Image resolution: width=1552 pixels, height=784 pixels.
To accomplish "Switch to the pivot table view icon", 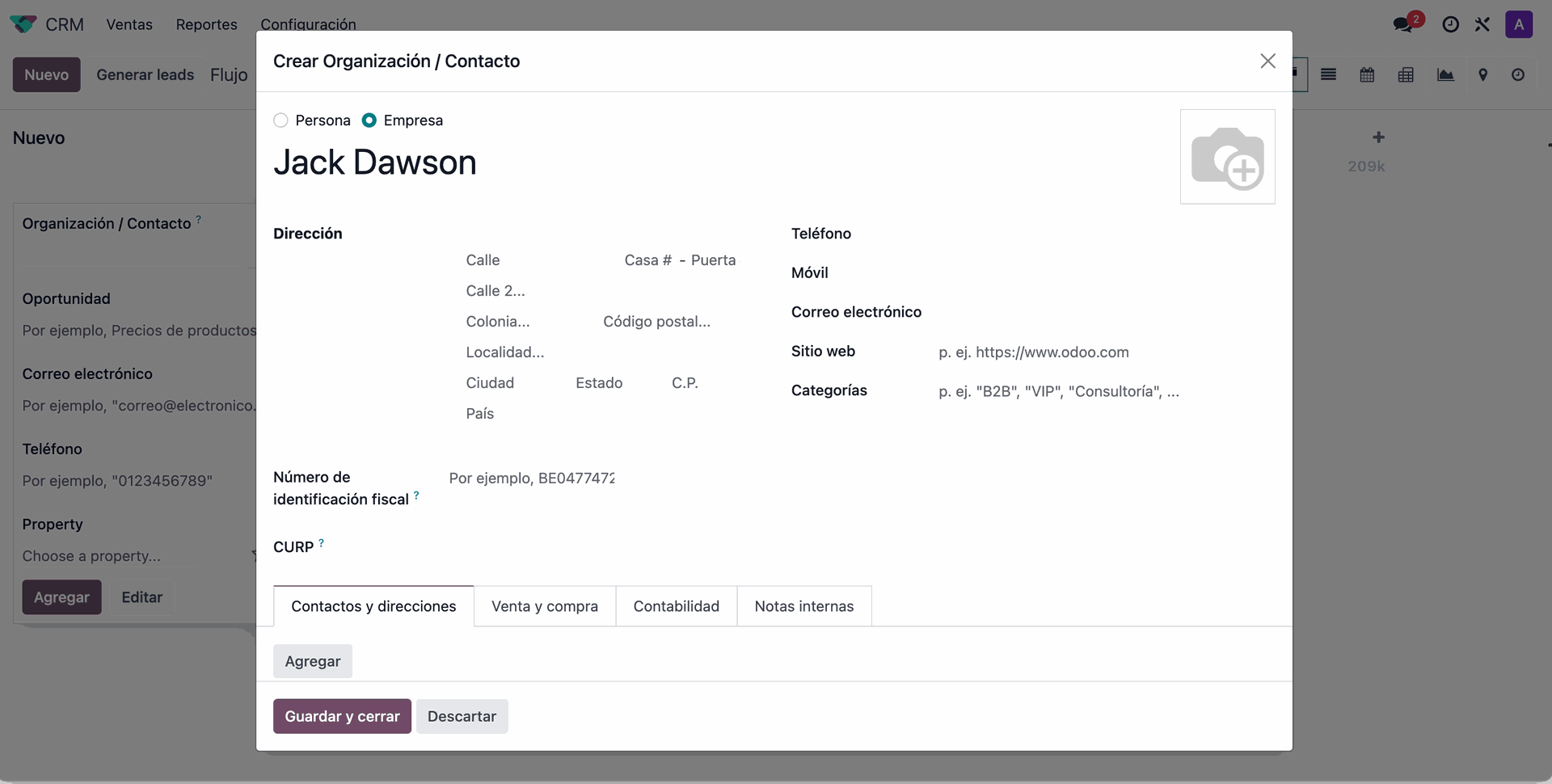I will pos(1406,75).
